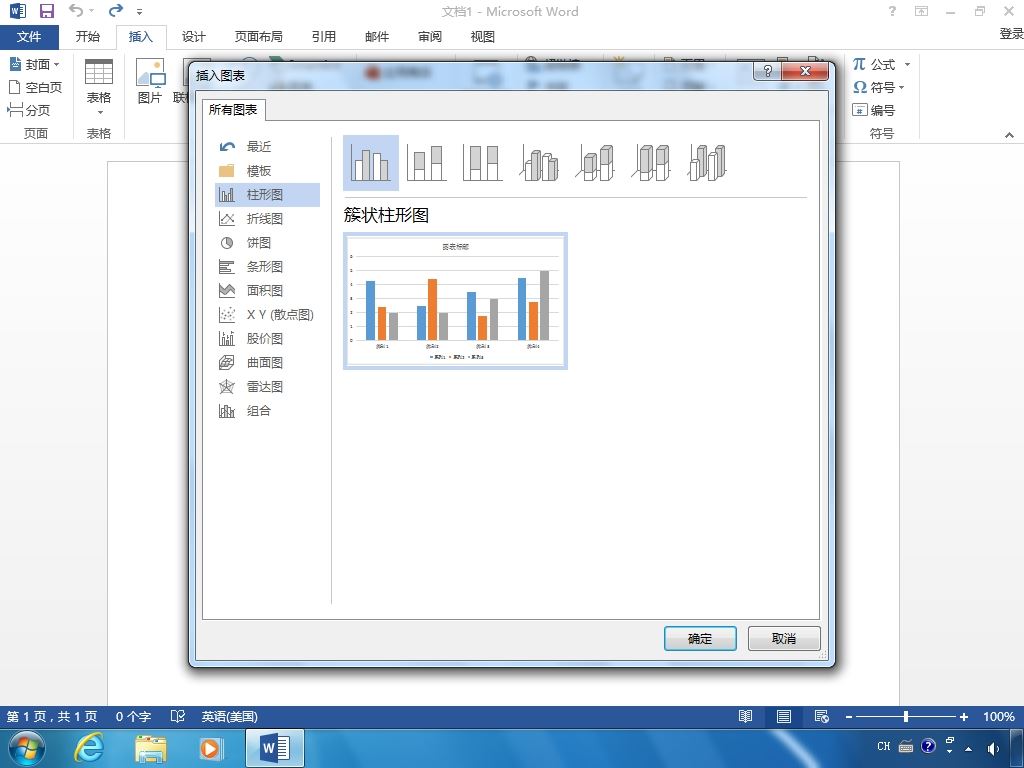Viewport: 1024px width, 768px height.
Task: Choose 曲面图 chart category
Action: coord(267,362)
